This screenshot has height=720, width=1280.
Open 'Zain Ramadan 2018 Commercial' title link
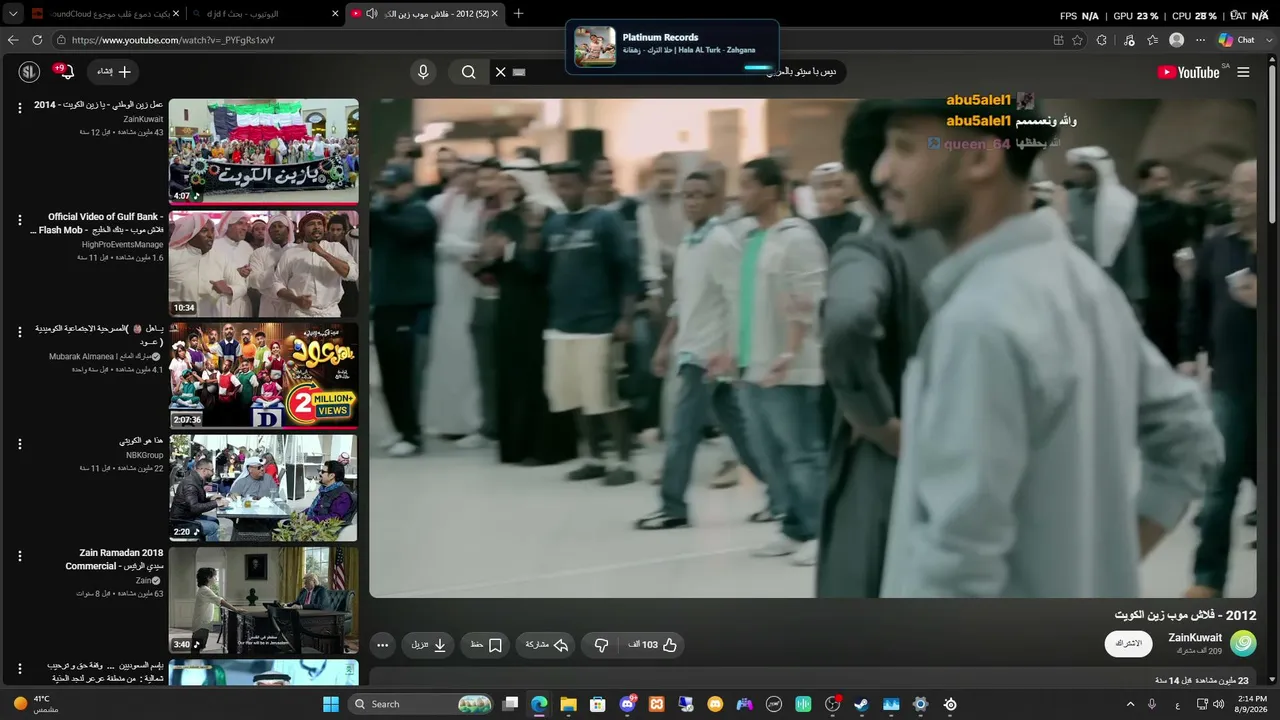tap(114, 559)
